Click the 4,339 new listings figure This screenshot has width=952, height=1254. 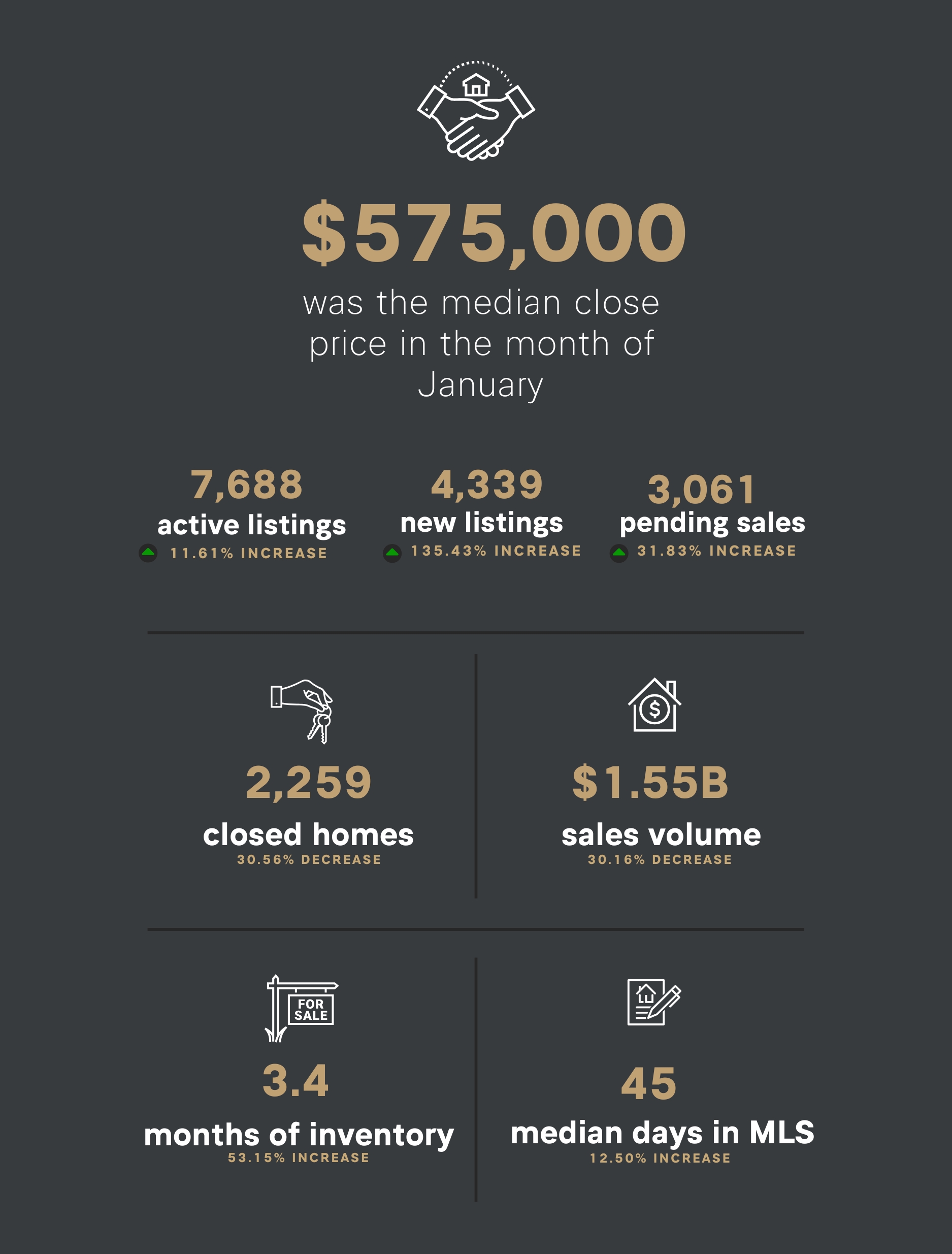coord(487,485)
